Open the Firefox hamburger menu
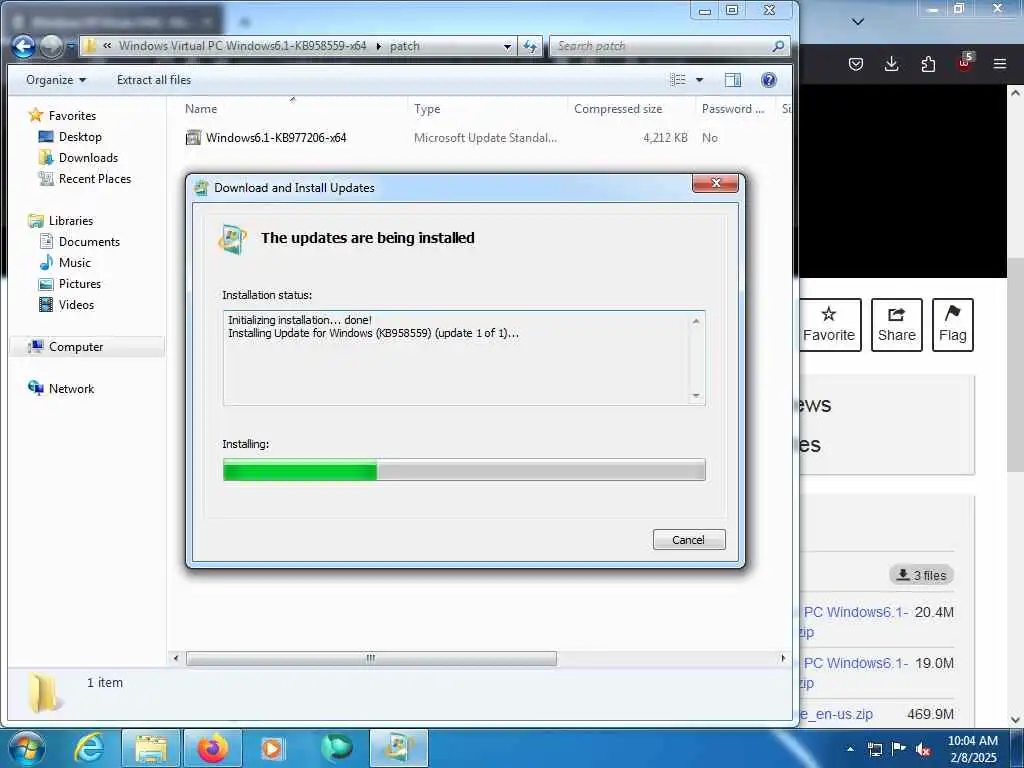The width and height of the screenshot is (1024, 768). coord(1000,64)
